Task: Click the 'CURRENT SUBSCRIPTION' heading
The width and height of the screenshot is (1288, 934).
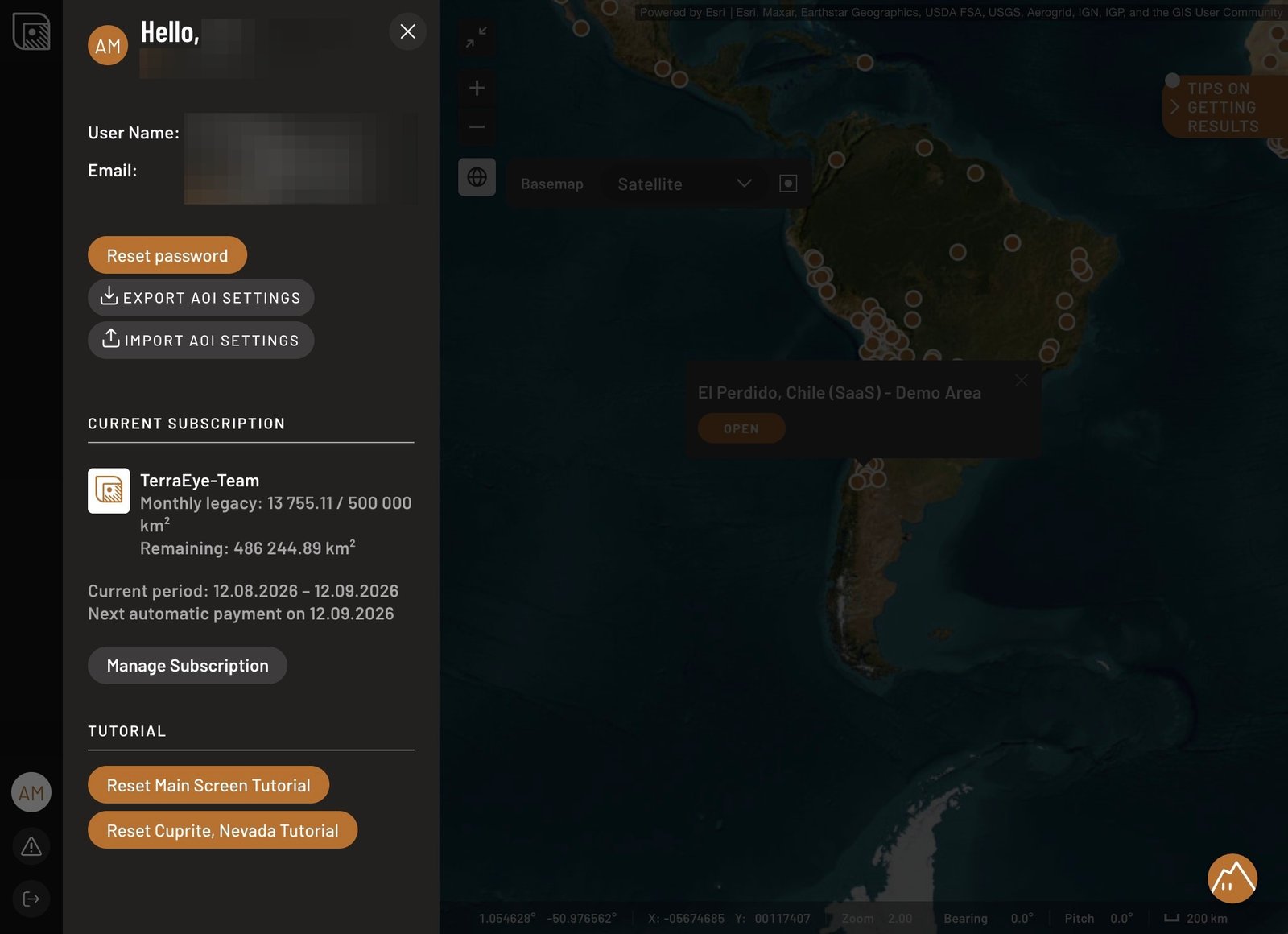Action: click(x=187, y=424)
